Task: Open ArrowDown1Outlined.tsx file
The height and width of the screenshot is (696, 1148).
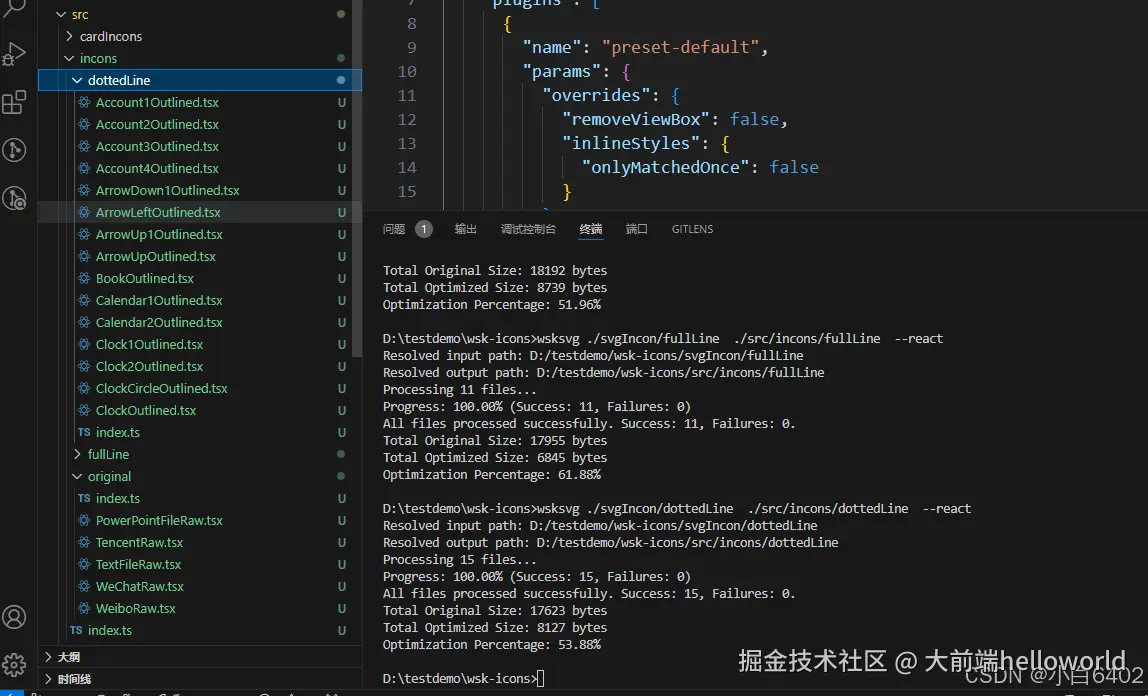Action: 168,190
